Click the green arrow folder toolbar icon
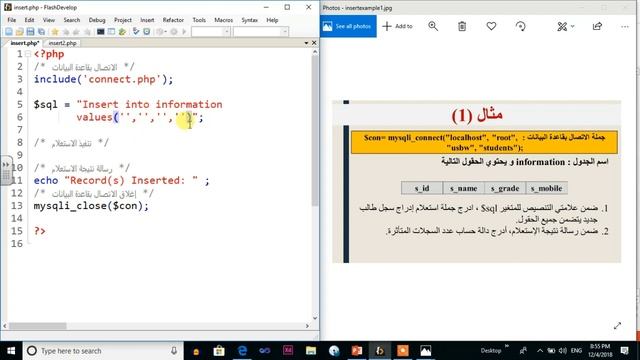This screenshot has width=640, height=360. pos(122,31)
